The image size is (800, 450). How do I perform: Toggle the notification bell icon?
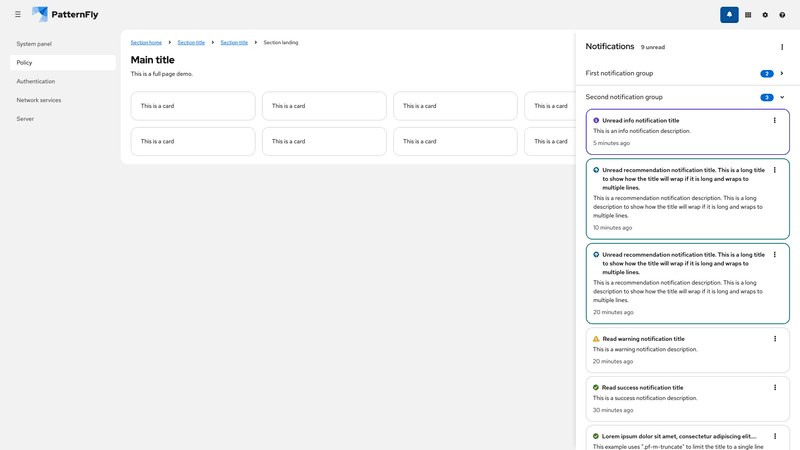click(x=729, y=15)
